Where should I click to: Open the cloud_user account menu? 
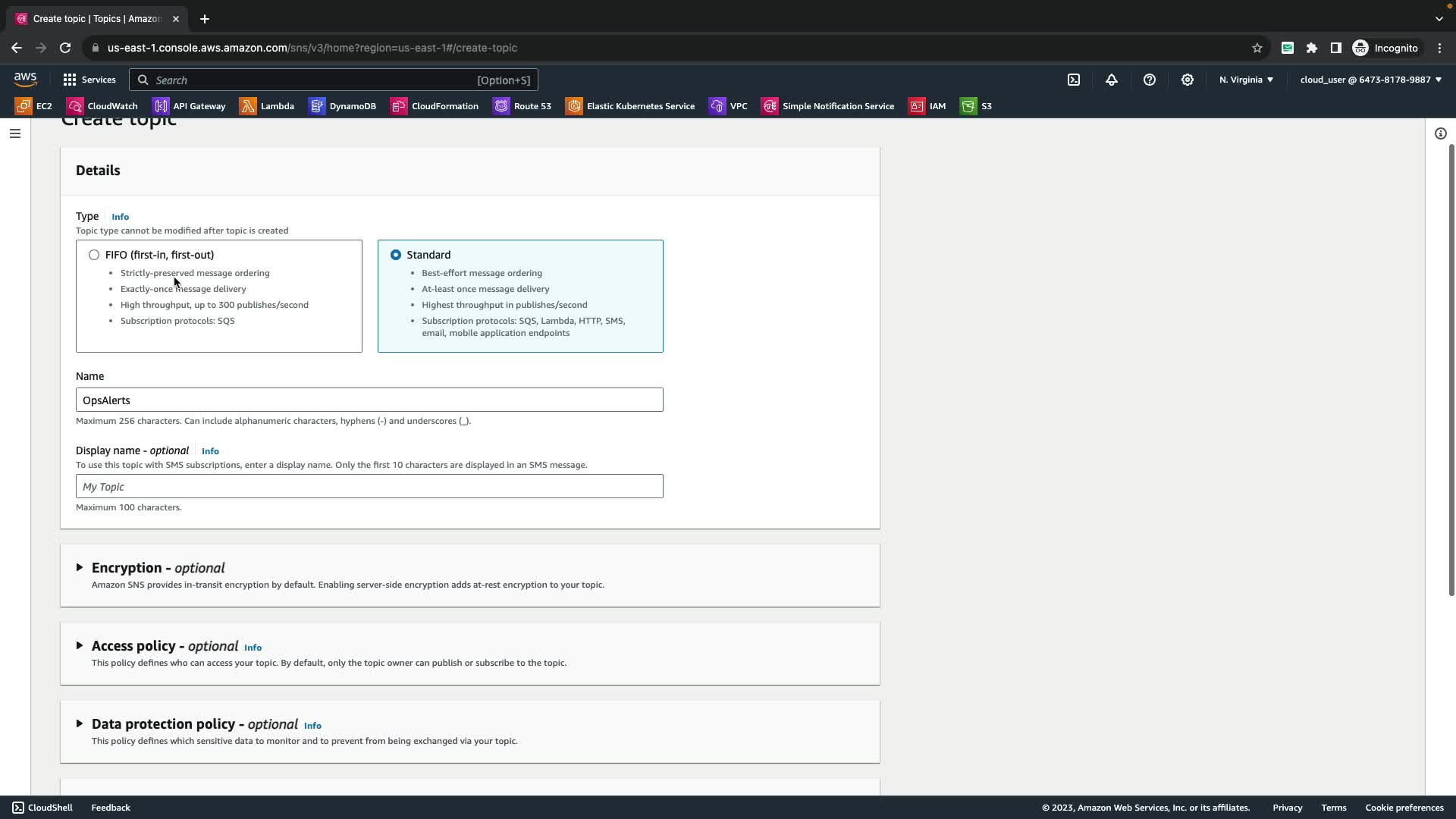(x=1370, y=80)
